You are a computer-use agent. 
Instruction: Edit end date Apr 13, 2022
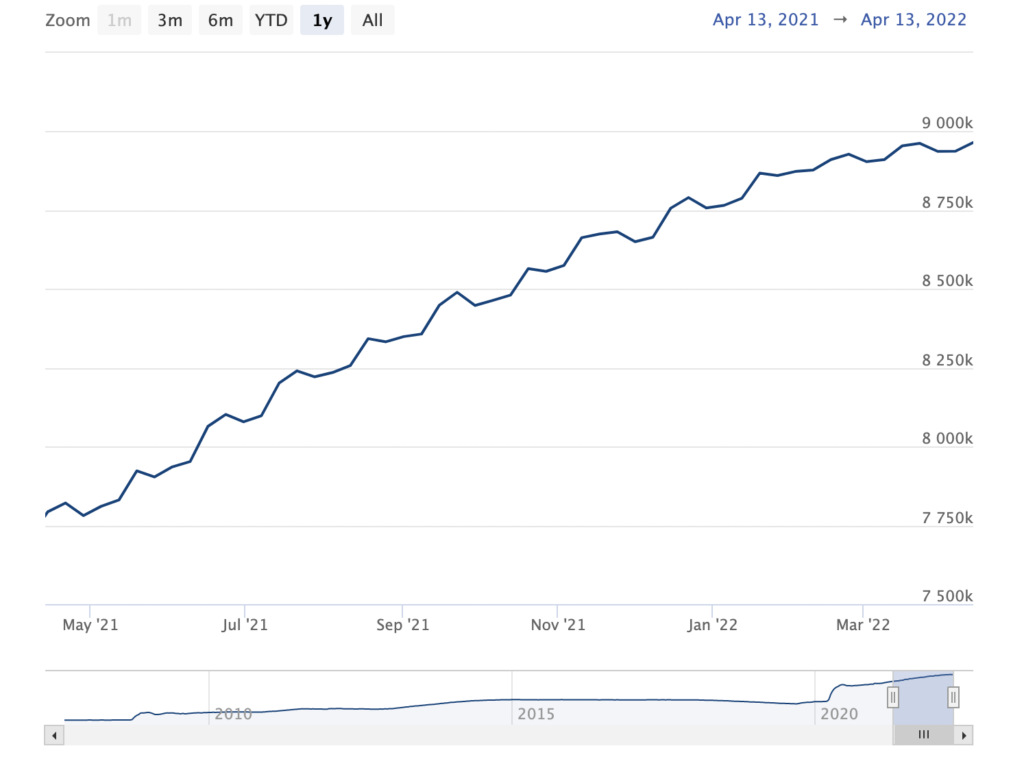(x=914, y=20)
